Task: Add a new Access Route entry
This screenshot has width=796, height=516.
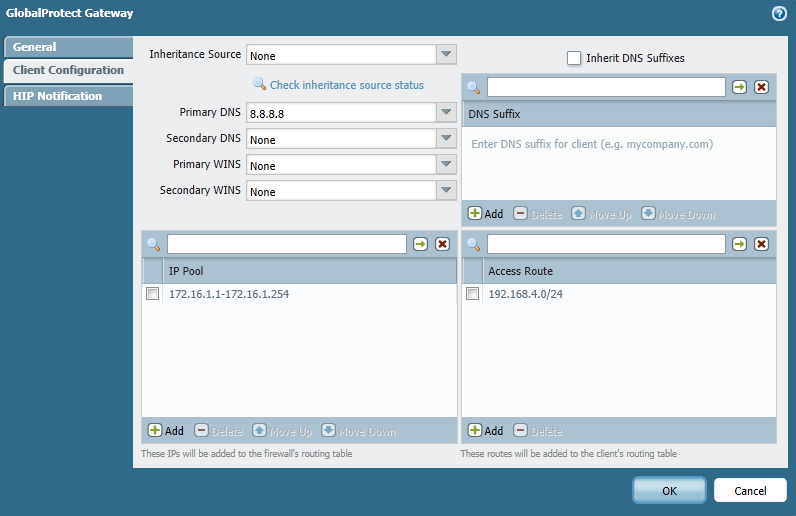Action: 485,431
